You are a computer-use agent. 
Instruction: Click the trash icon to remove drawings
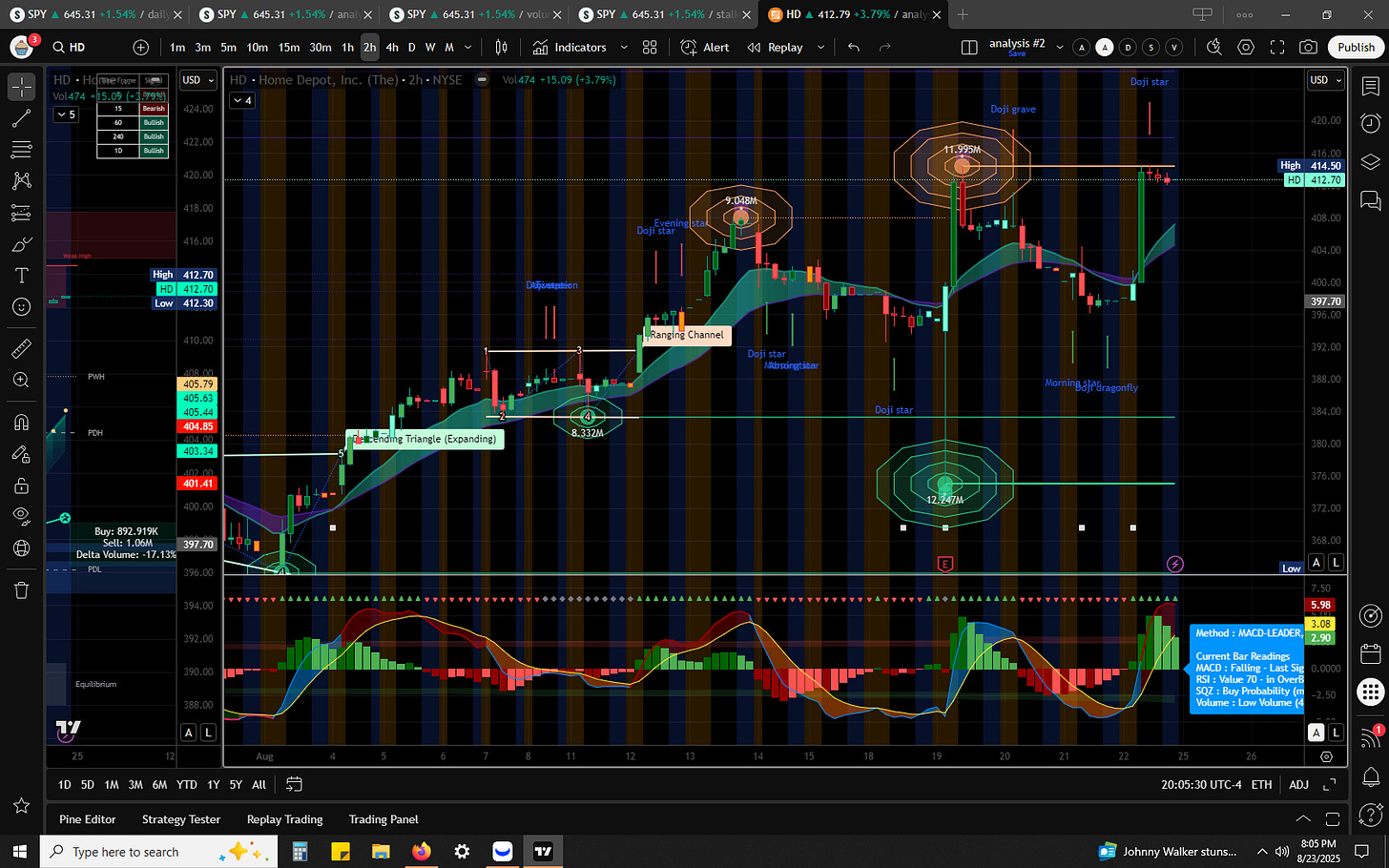pos(21,590)
